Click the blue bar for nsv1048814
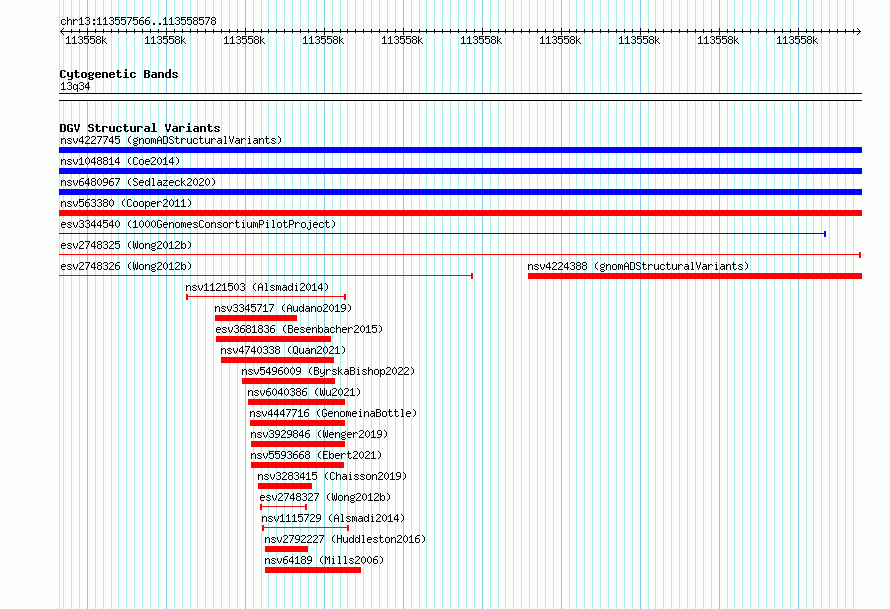The image size is (890, 609). 460,171
